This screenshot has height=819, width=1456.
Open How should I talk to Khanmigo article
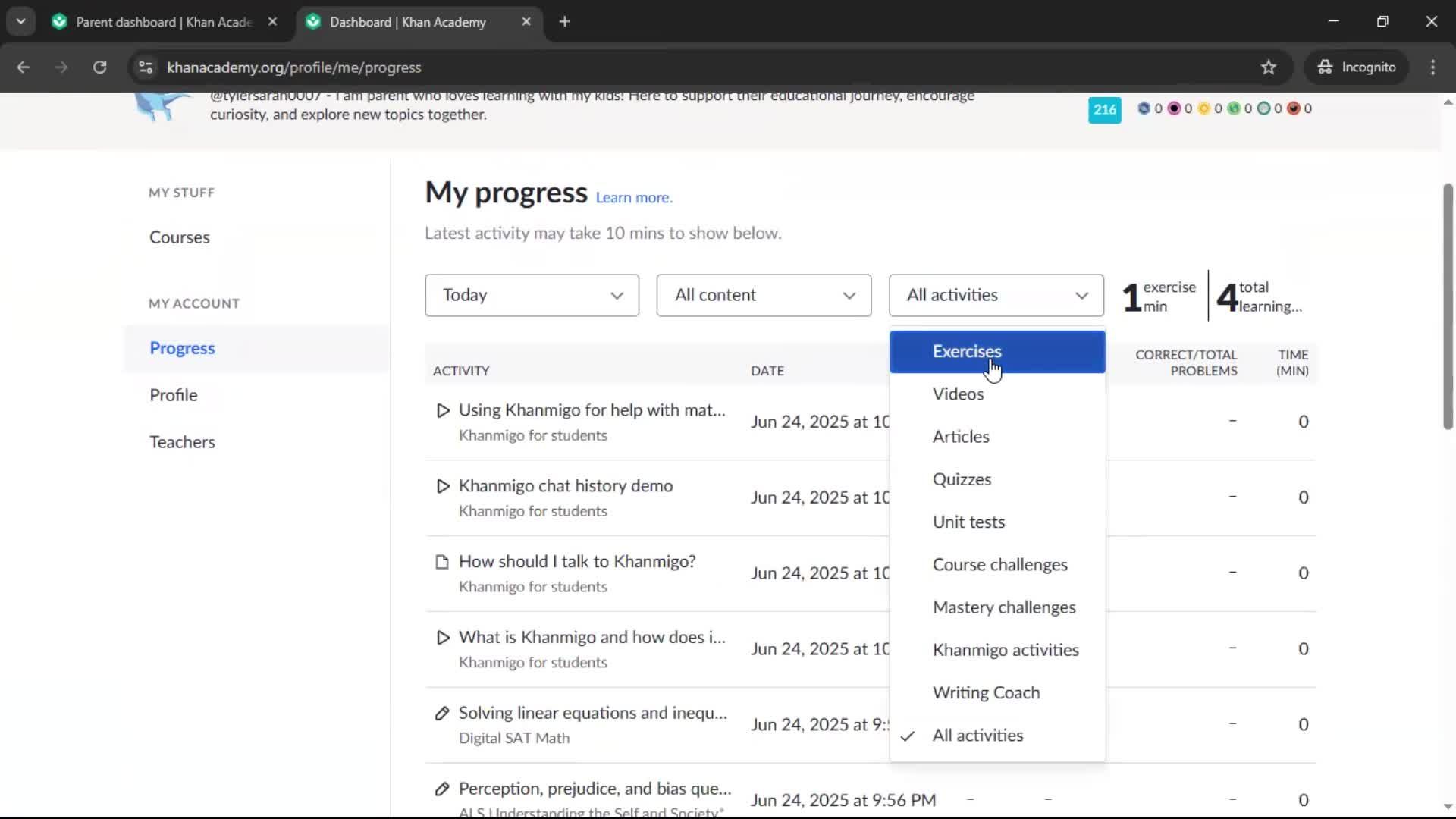click(577, 562)
